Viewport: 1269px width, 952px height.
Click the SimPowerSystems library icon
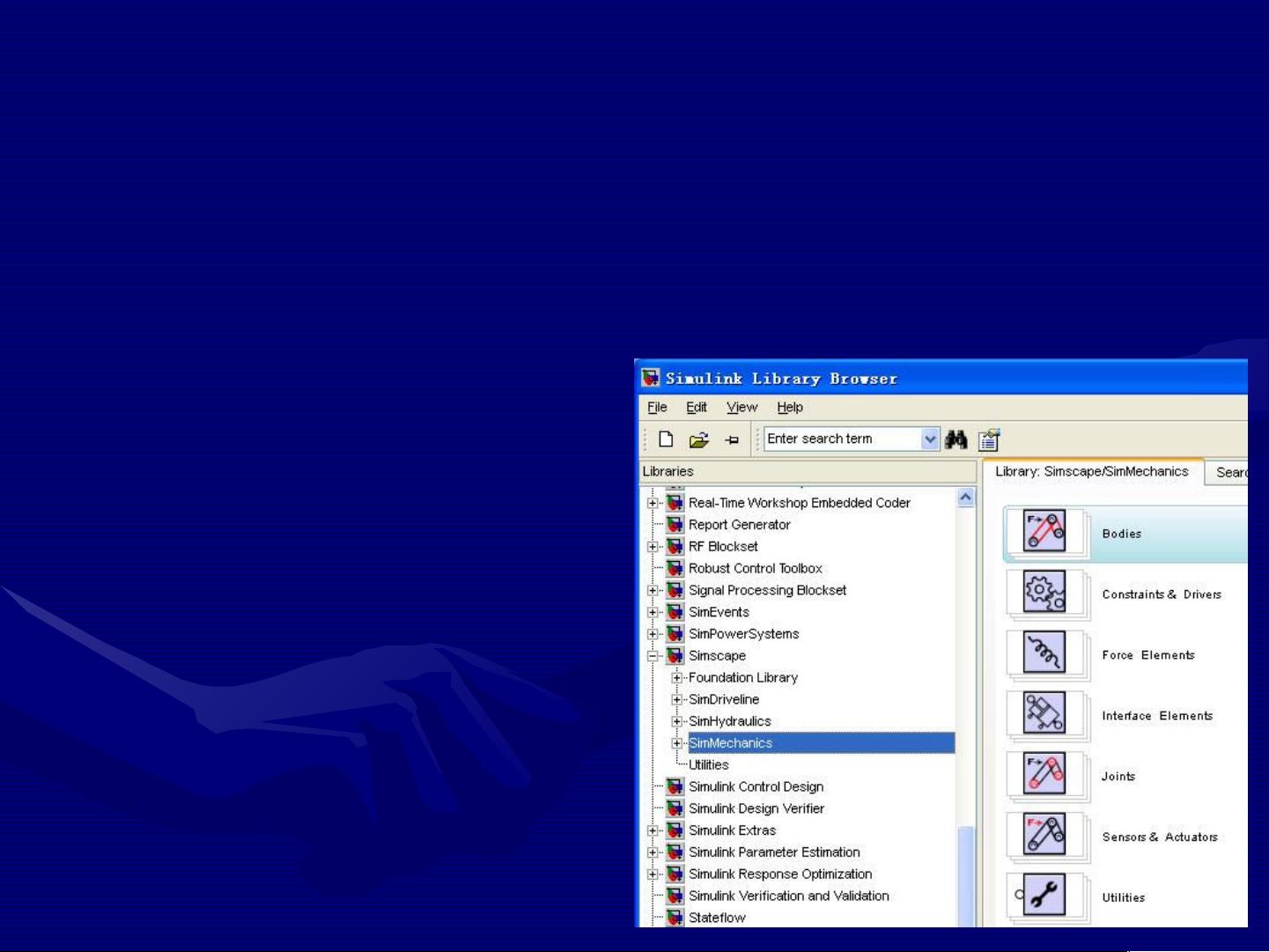click(675, 633)
